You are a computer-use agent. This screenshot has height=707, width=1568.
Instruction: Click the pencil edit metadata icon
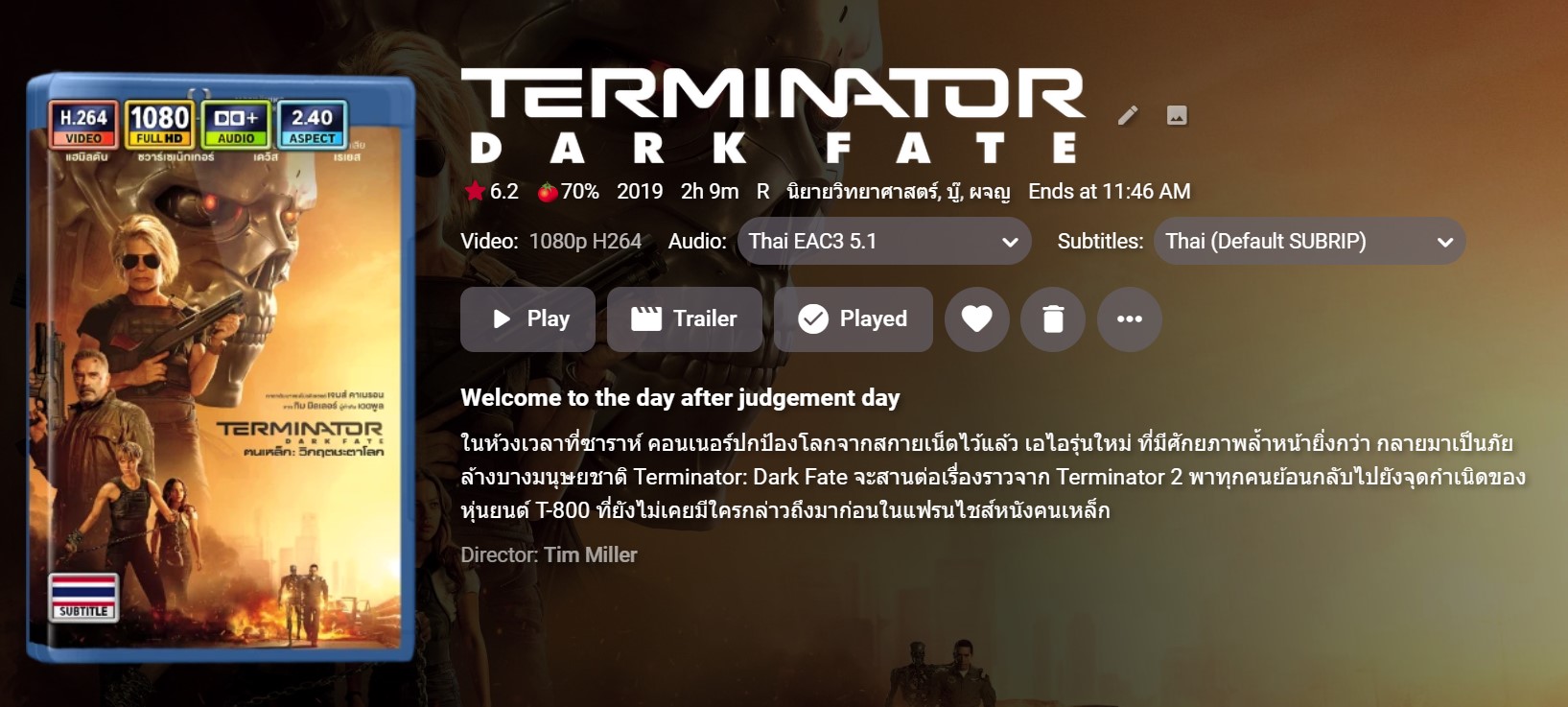click(1128, 116)
